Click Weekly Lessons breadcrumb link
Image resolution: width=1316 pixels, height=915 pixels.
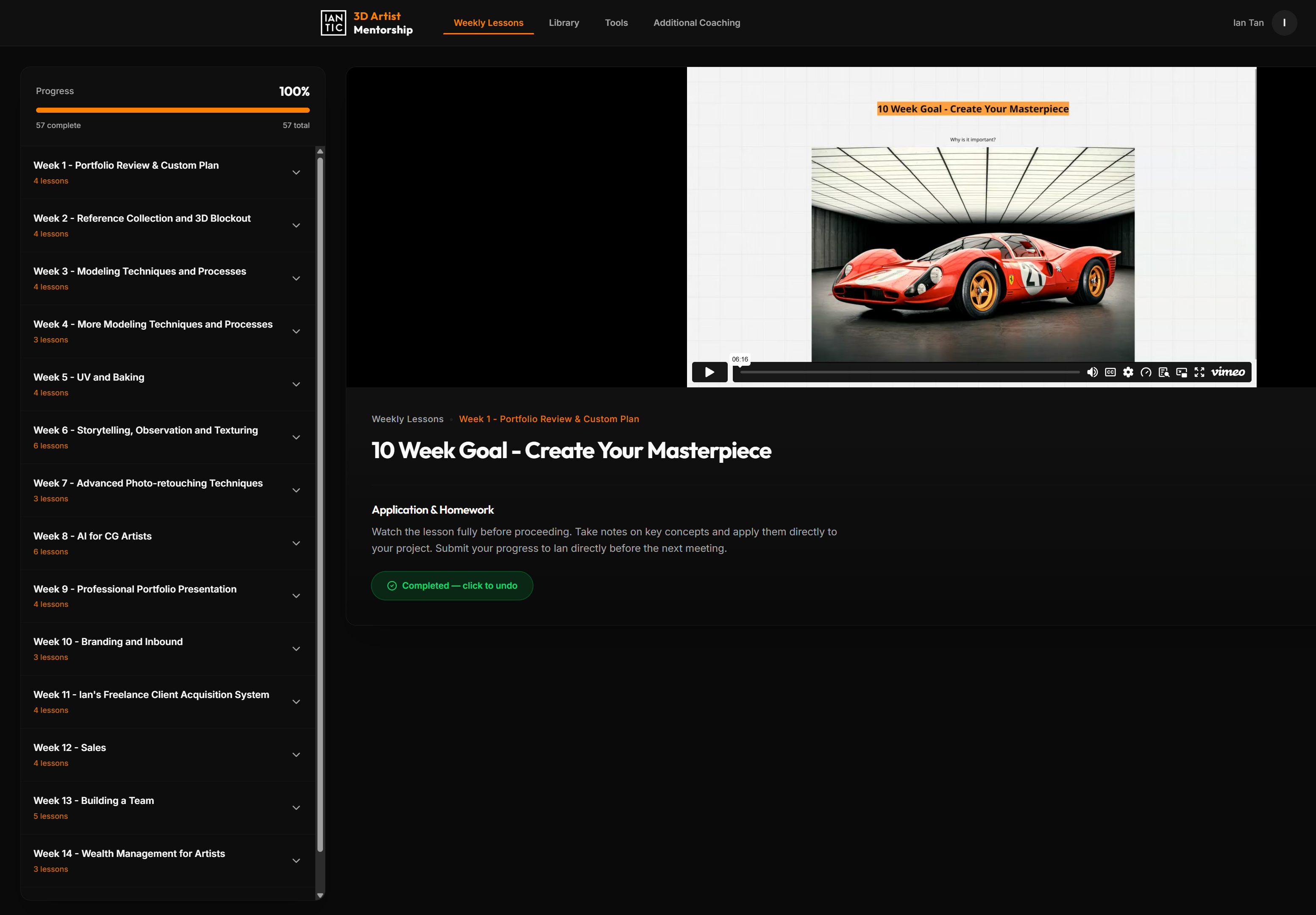(408, 419)
